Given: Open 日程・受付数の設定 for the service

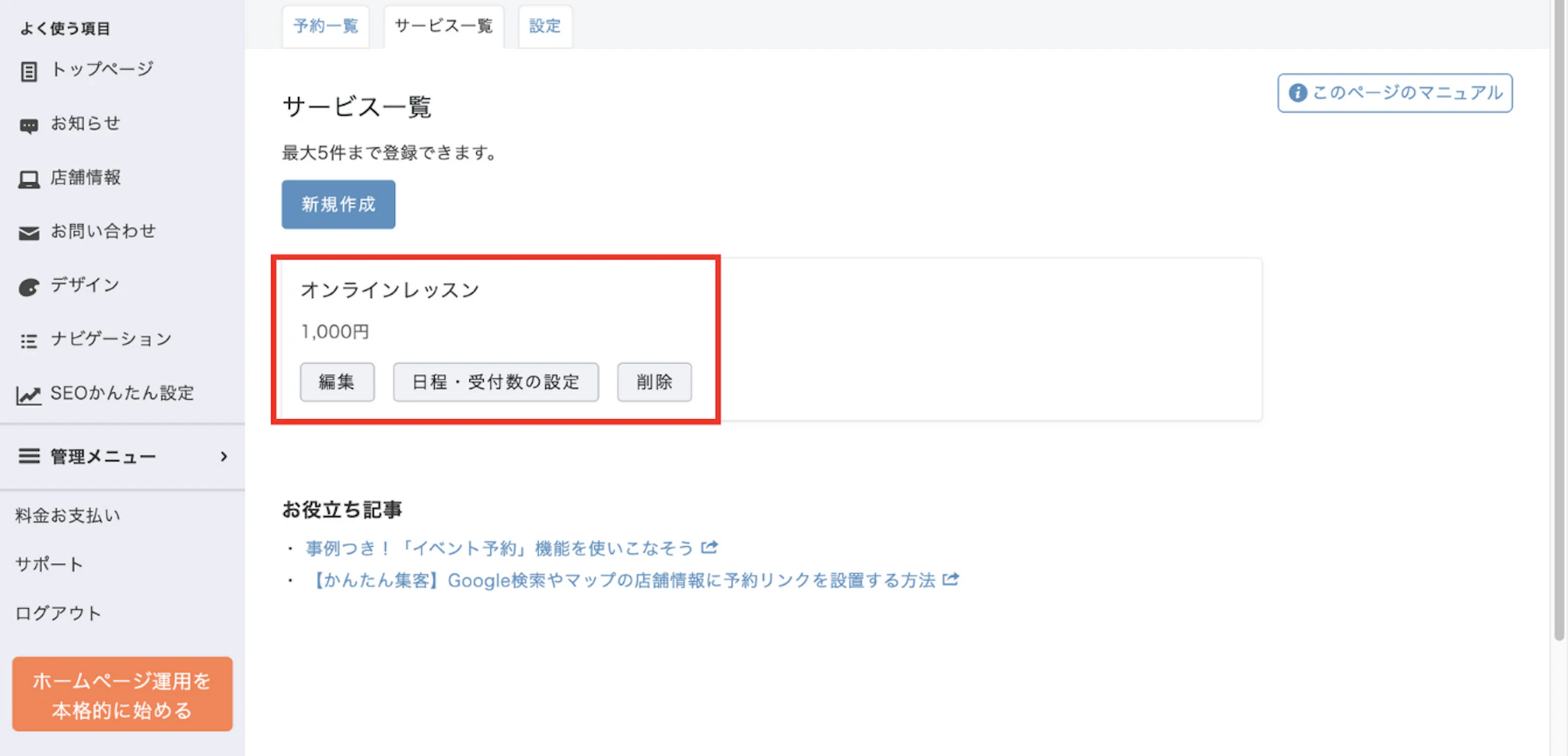Looking at the screenshot, I should tap(495, 381).
